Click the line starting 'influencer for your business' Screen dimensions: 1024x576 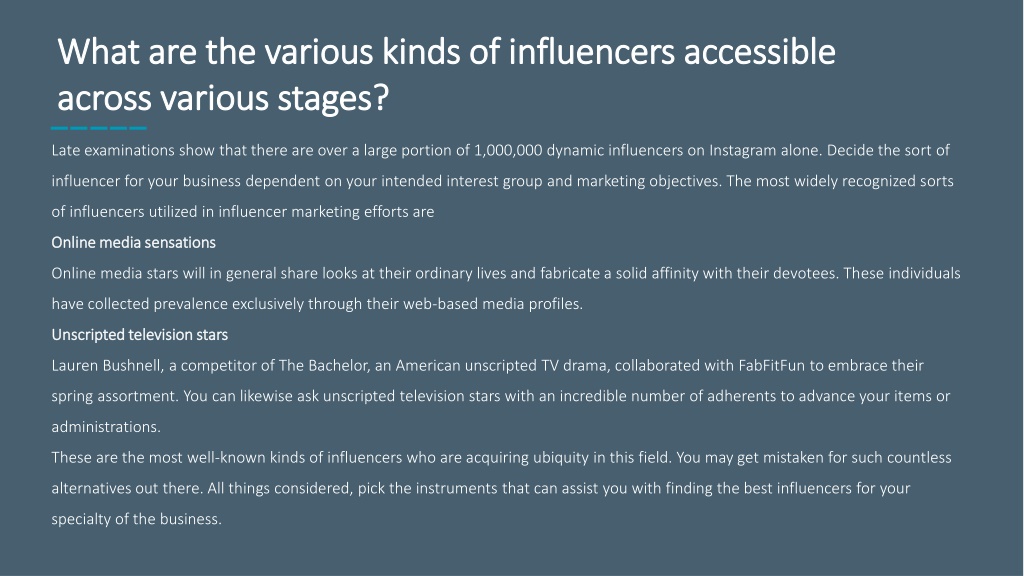point(502,181)
